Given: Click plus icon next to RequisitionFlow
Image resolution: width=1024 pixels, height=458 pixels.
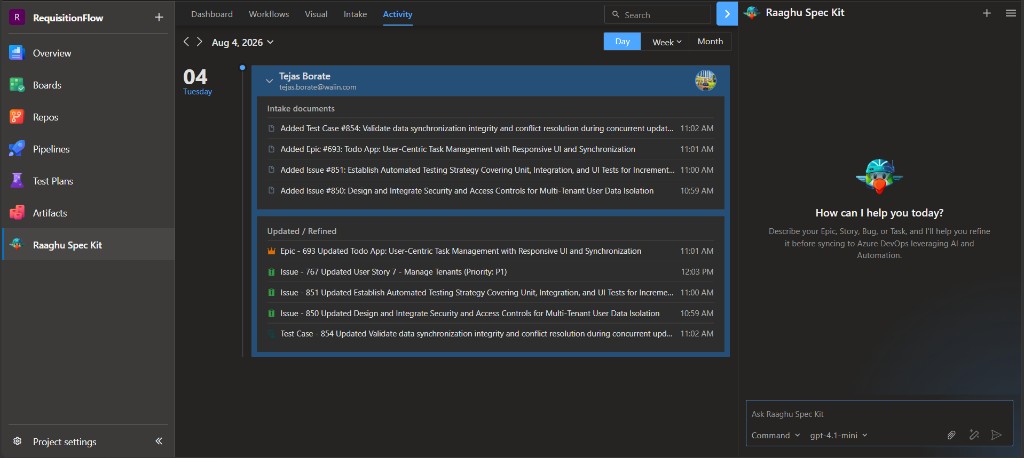Looking at the screenshot, I should click(159, 18).
